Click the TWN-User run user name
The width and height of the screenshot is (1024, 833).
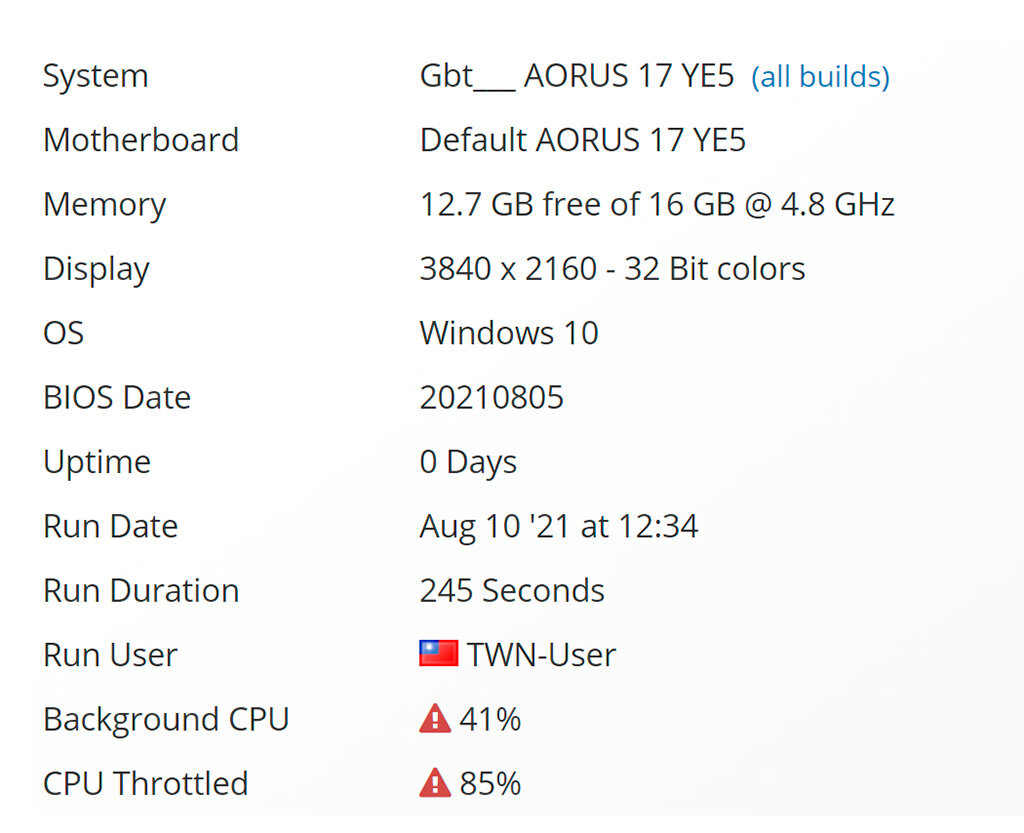tap(541, 655)
